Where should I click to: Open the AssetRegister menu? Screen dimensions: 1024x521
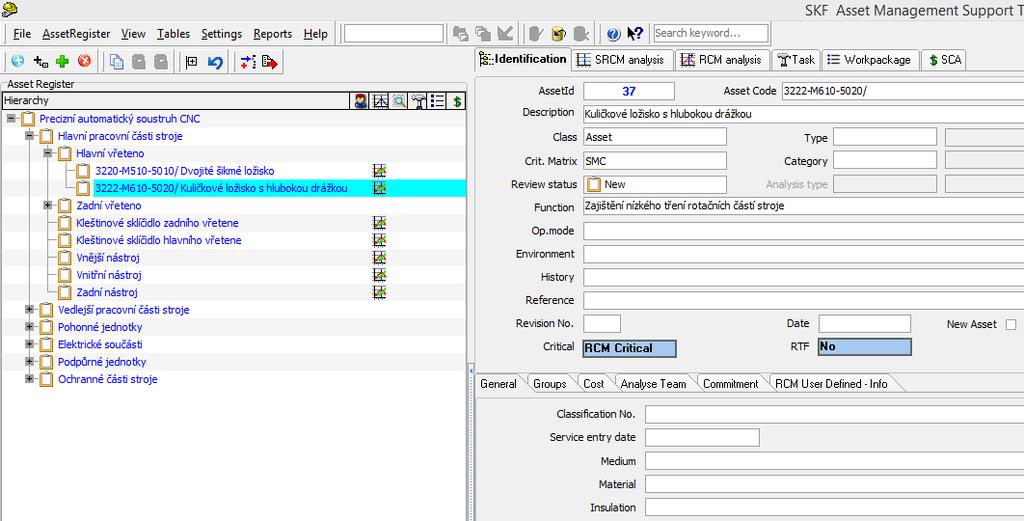pyautogui.click(x=76, y=34)
